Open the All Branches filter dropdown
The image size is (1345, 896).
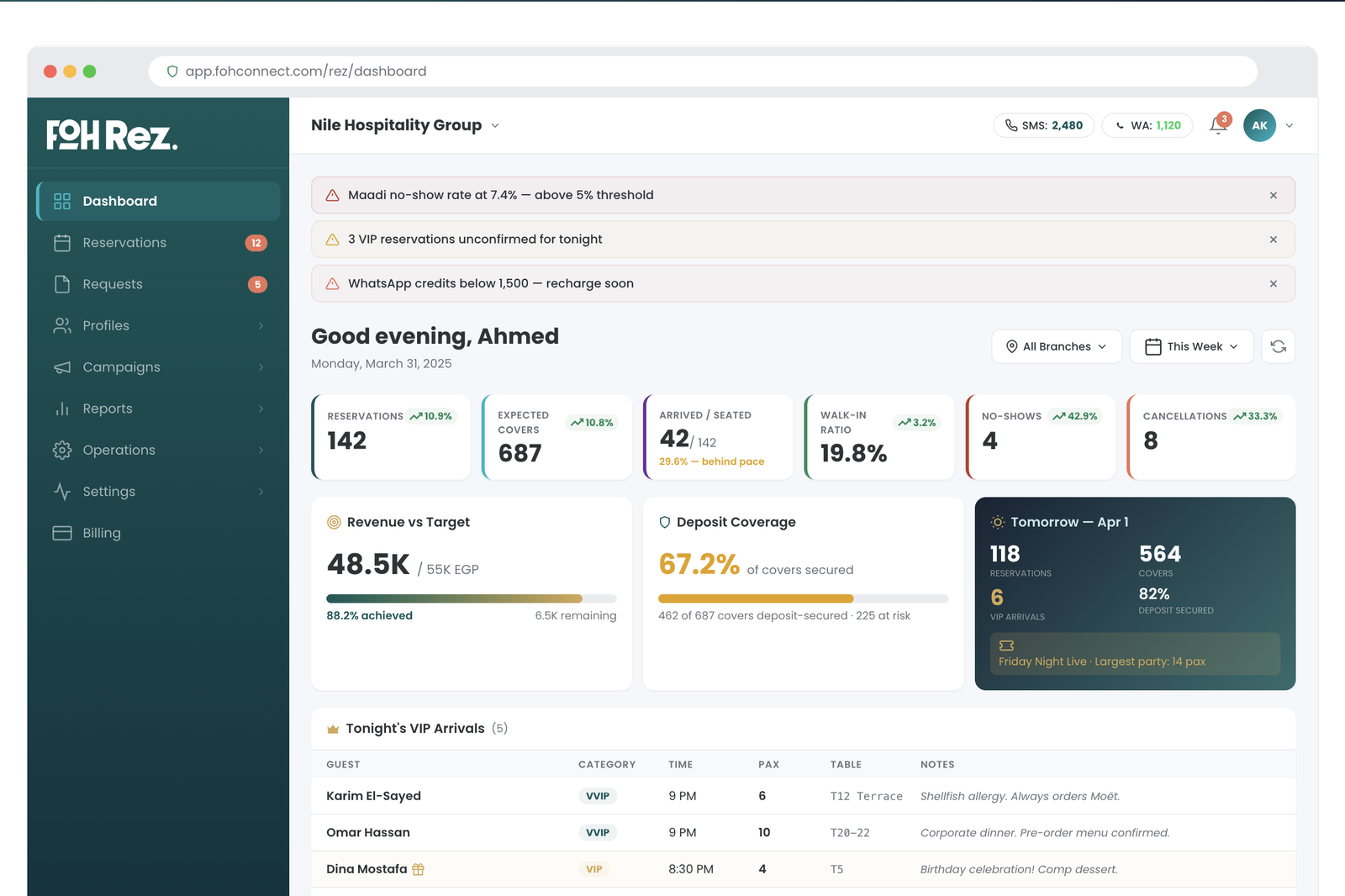coord(1056,345)
